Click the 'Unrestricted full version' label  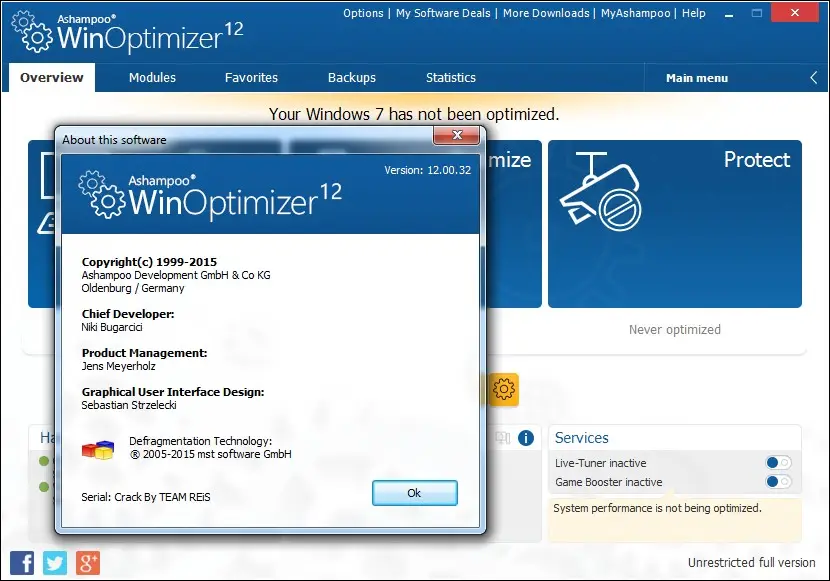click(752, 562)
